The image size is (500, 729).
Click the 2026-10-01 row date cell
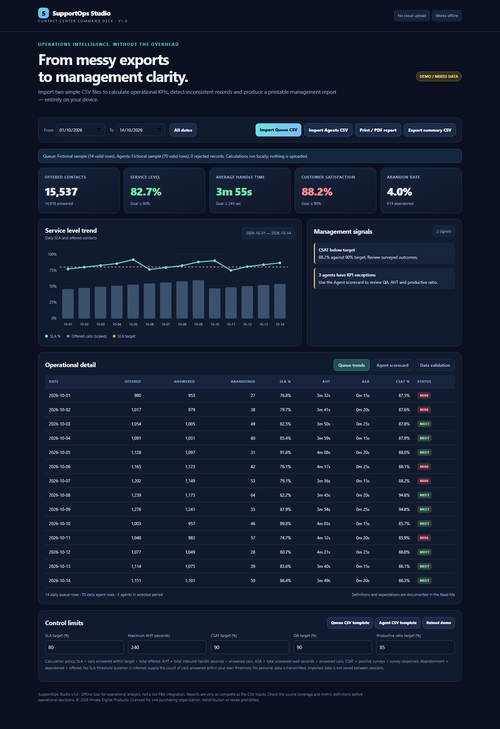pos(60,396)
